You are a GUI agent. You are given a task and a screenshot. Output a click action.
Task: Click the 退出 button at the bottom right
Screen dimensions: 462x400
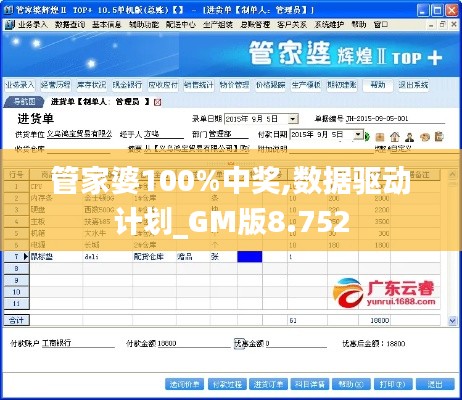(x=435, y=384)
